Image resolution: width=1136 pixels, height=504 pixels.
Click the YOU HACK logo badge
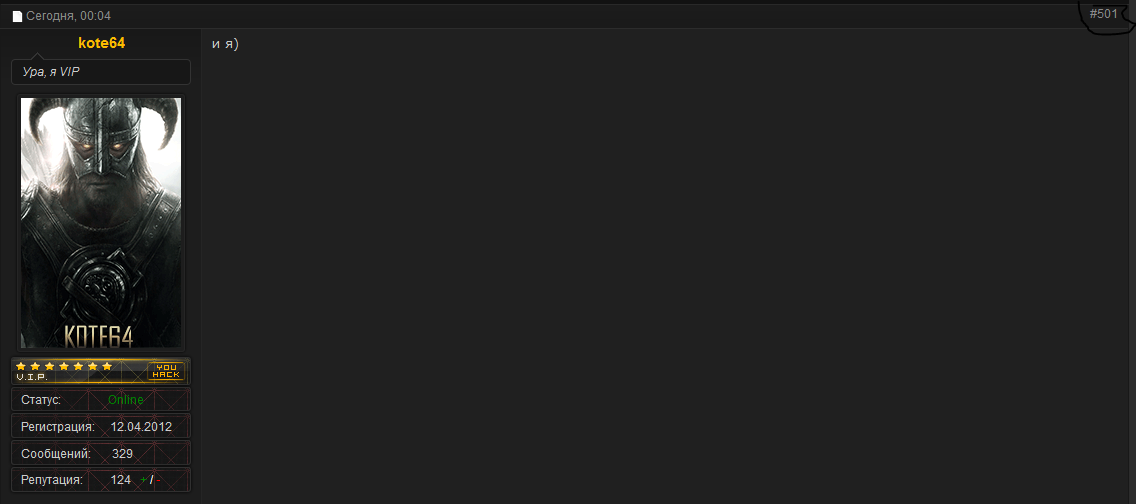coord(166,371)
